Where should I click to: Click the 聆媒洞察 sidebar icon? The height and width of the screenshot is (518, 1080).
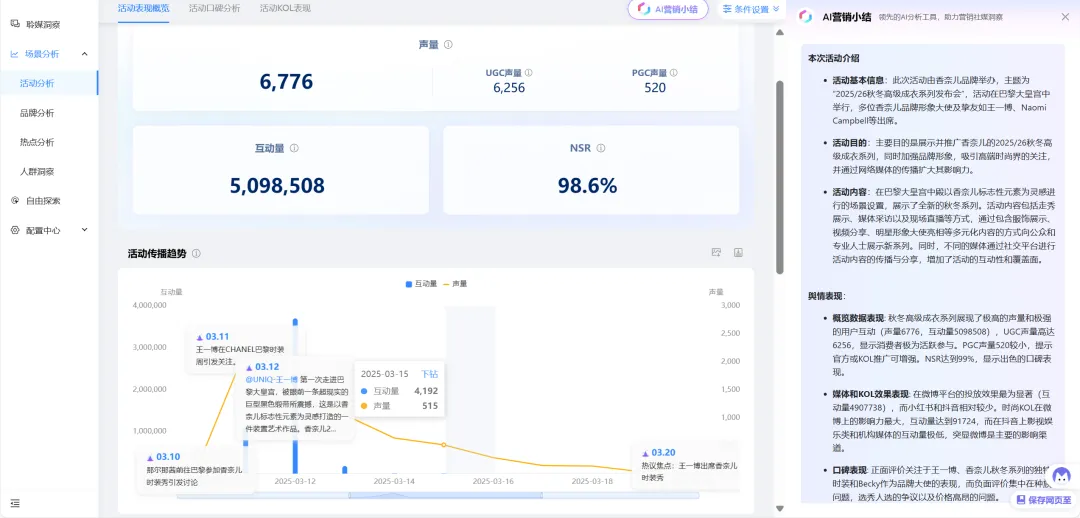[15, 24]
